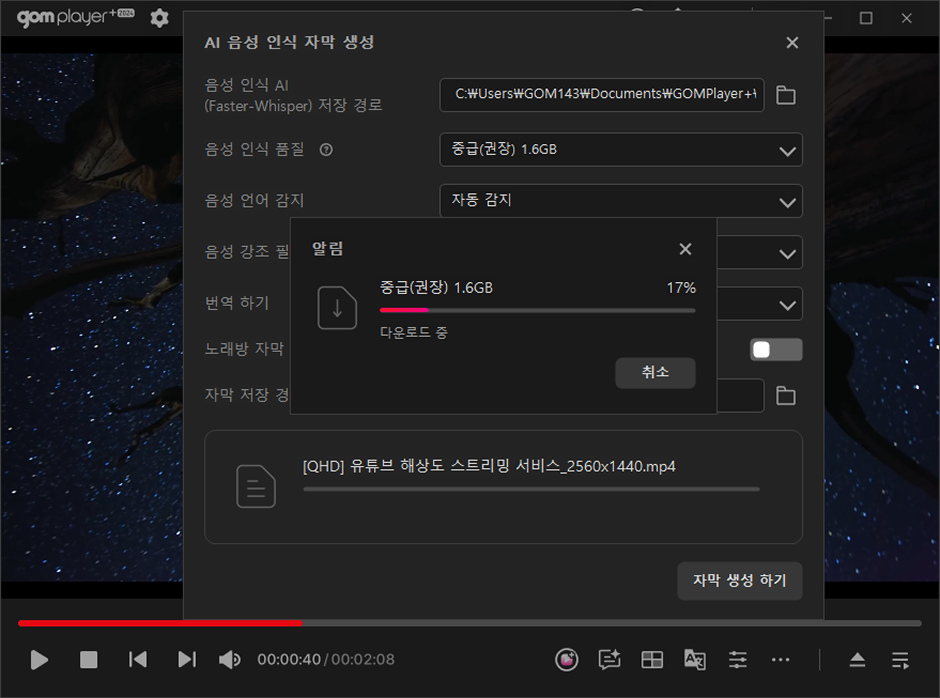The height and width of the screenshot is (698, 940).
Task: Click the generate subtitles button
Action: click(739, 580)
